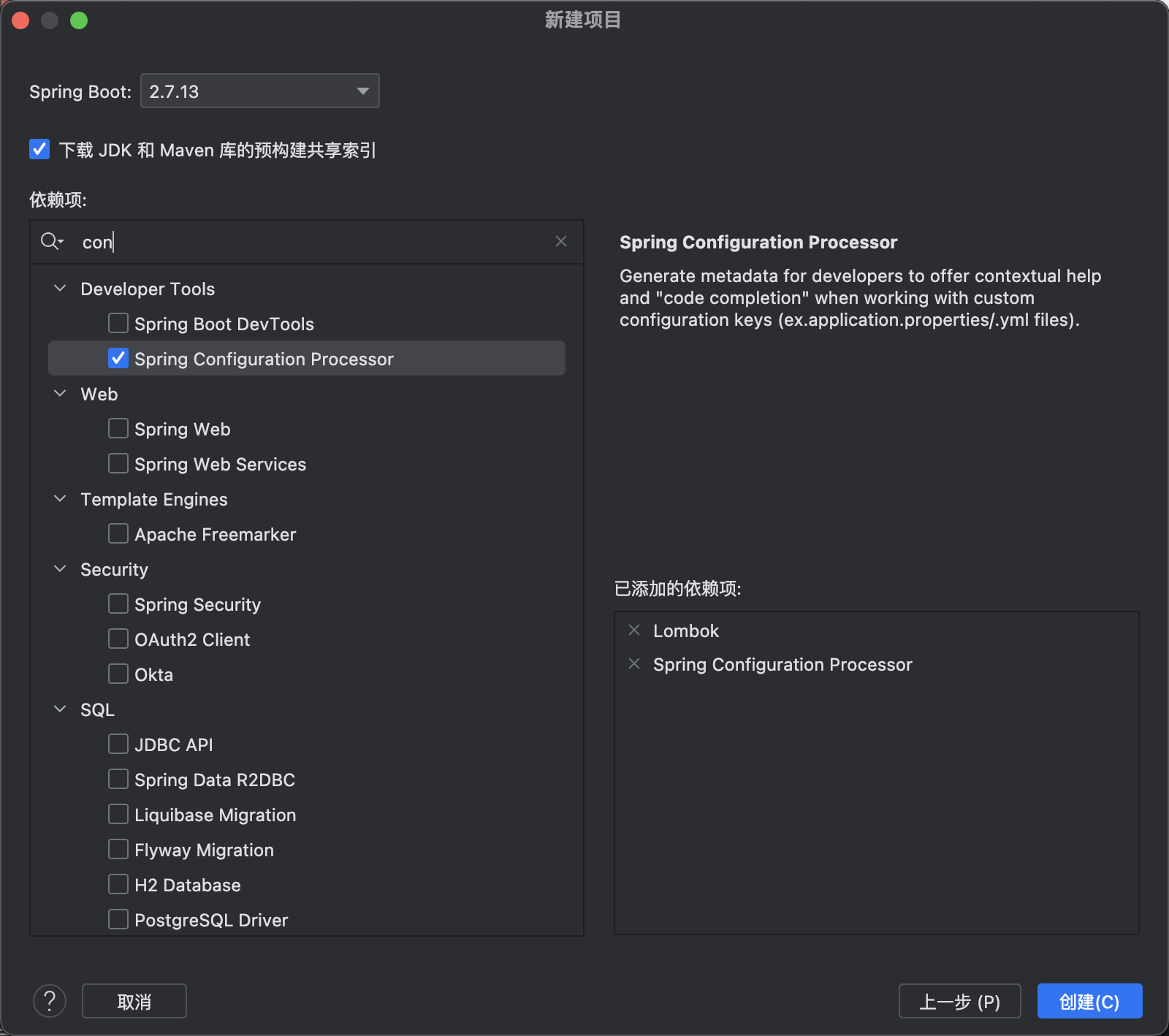Enable Spring Security dependency

(118, 603)
